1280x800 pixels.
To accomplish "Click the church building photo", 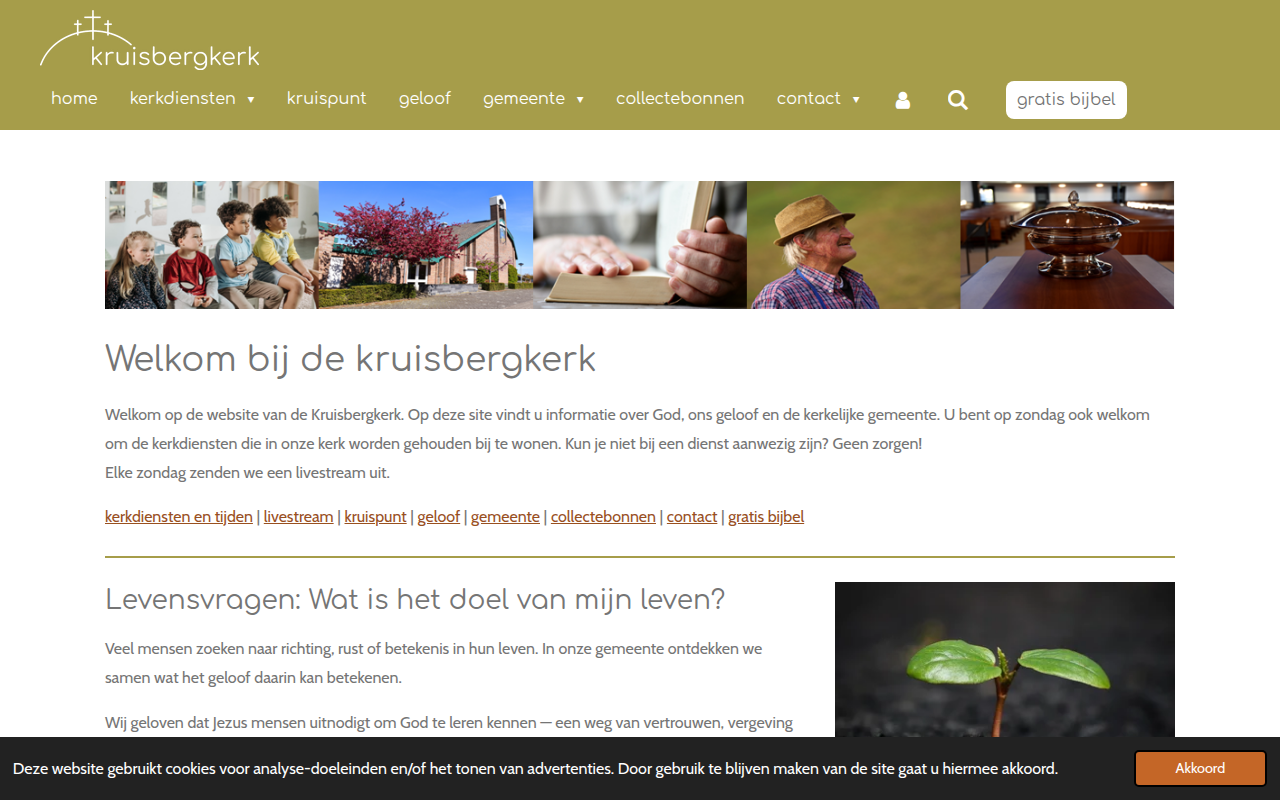I will (x=426, y=245).
